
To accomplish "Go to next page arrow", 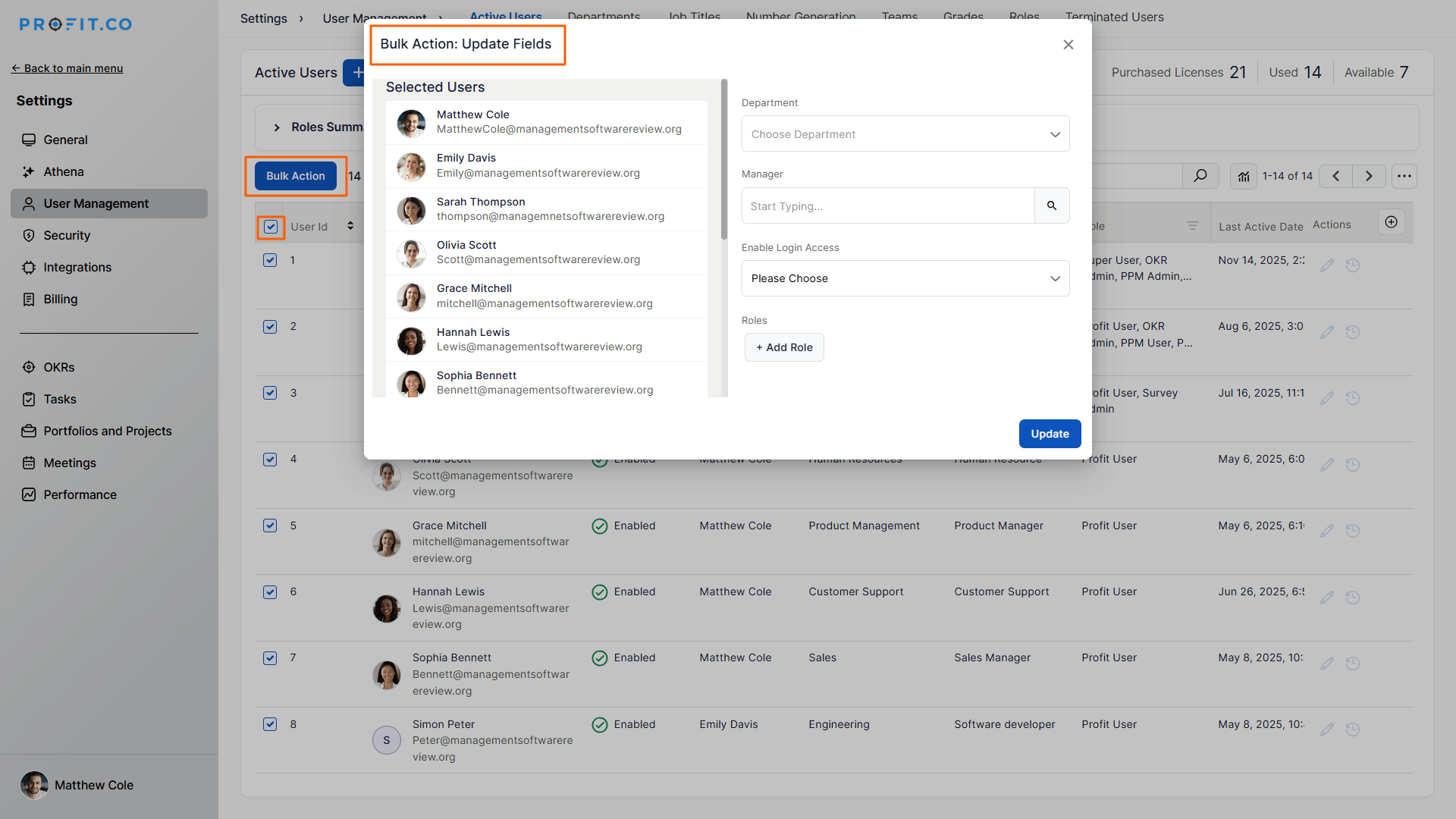I will coord(1369,176).
